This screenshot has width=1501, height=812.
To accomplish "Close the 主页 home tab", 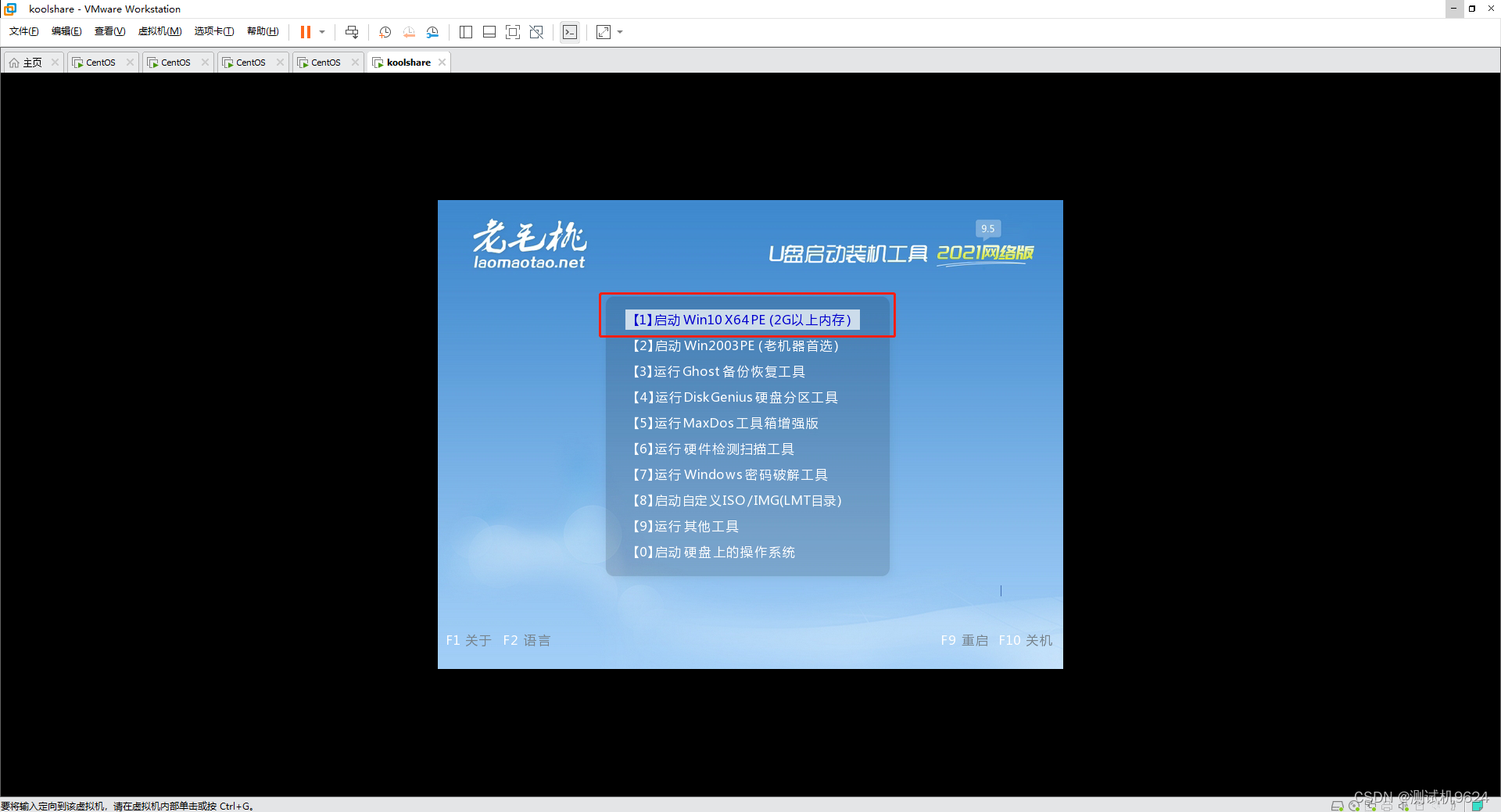I will [x=55, y=63].
